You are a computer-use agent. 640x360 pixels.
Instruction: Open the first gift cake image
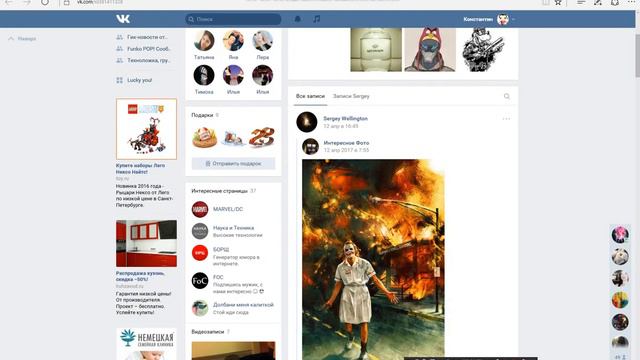pos(204,138)
